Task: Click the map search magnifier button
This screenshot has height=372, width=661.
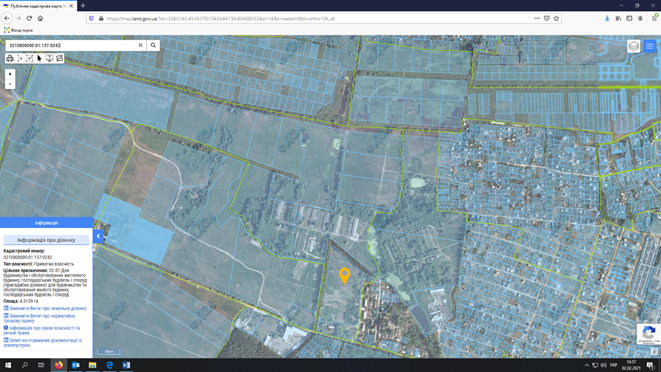Action: 153,45
